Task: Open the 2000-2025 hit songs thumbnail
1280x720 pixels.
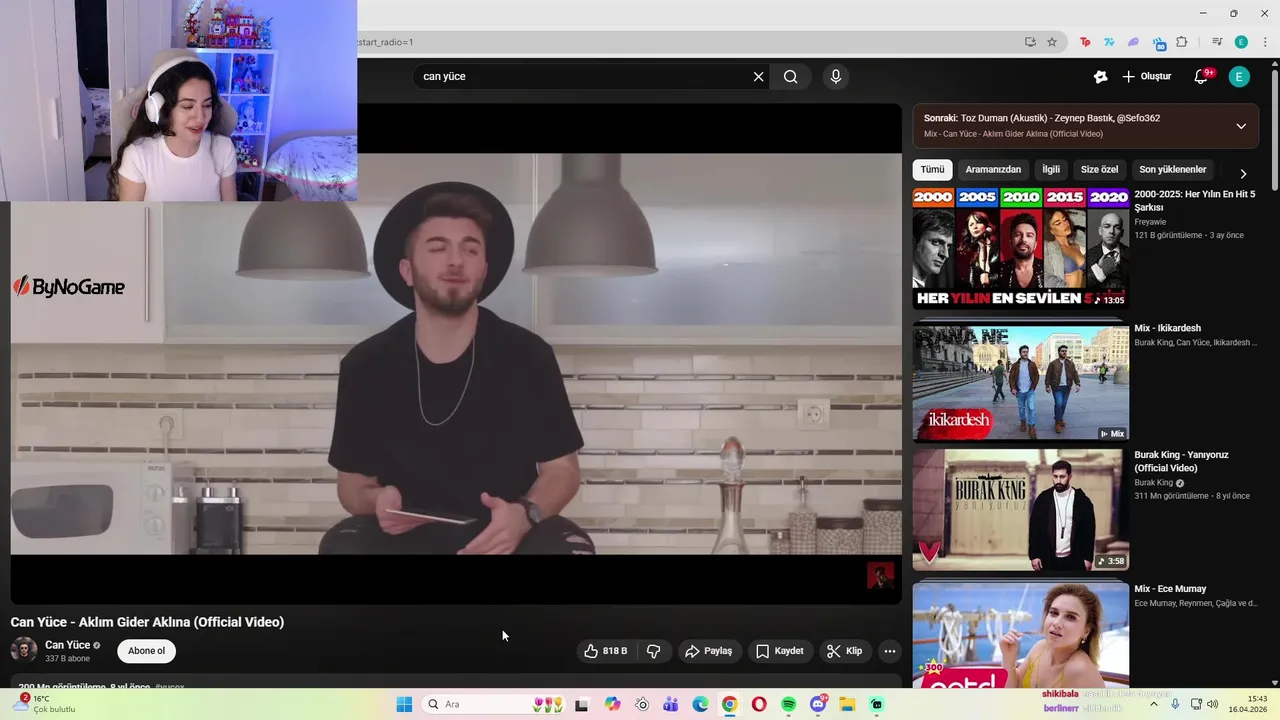Action: pos(1021,248)
